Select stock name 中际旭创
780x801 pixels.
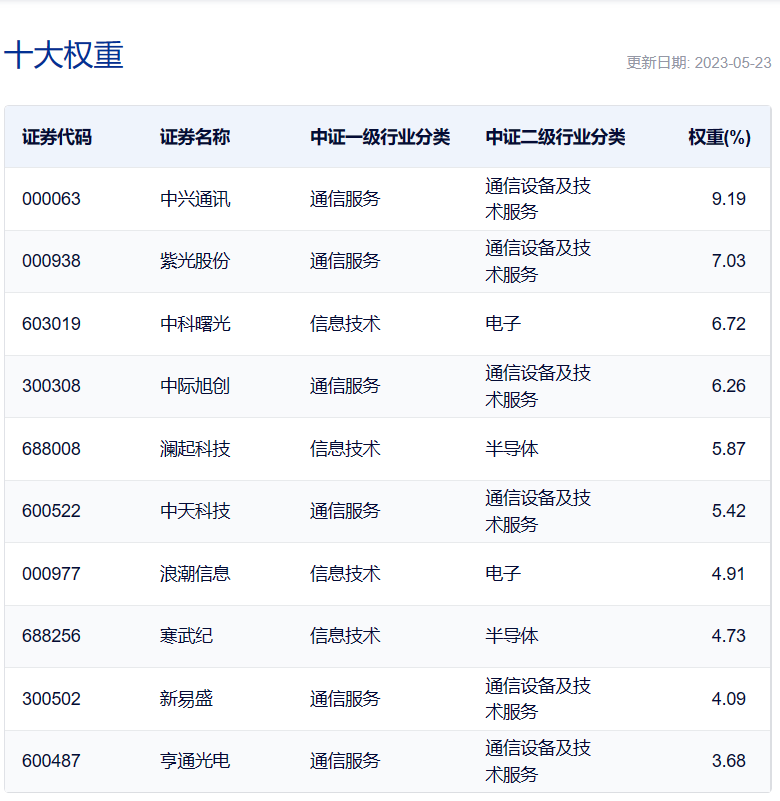coord(195,386)
